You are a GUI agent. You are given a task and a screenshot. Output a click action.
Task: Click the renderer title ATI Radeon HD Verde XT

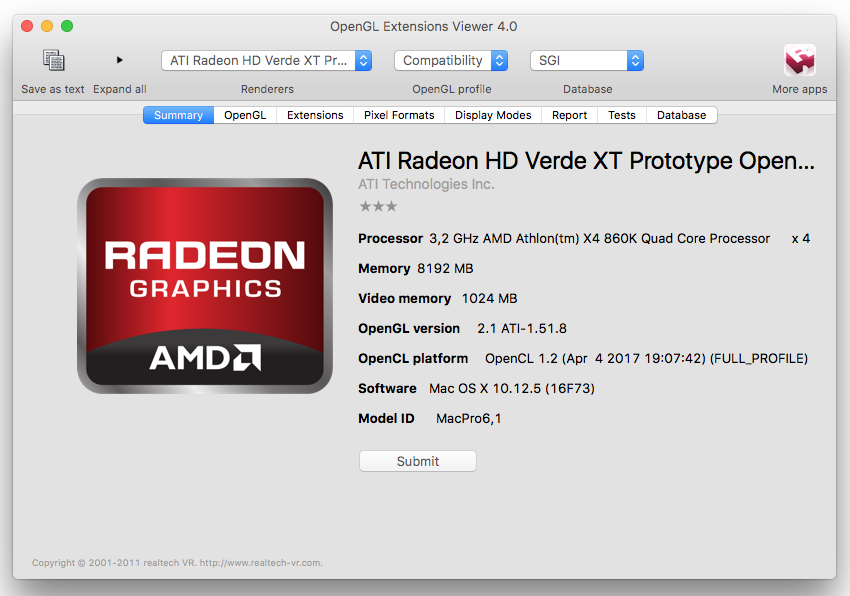click(586, 161)
